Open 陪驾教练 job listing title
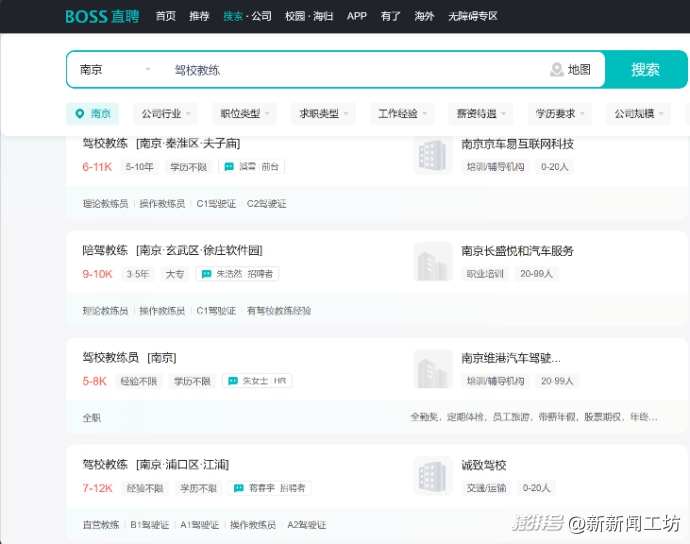Viewport: 690px width, 544px height. [x=105, y=250]
